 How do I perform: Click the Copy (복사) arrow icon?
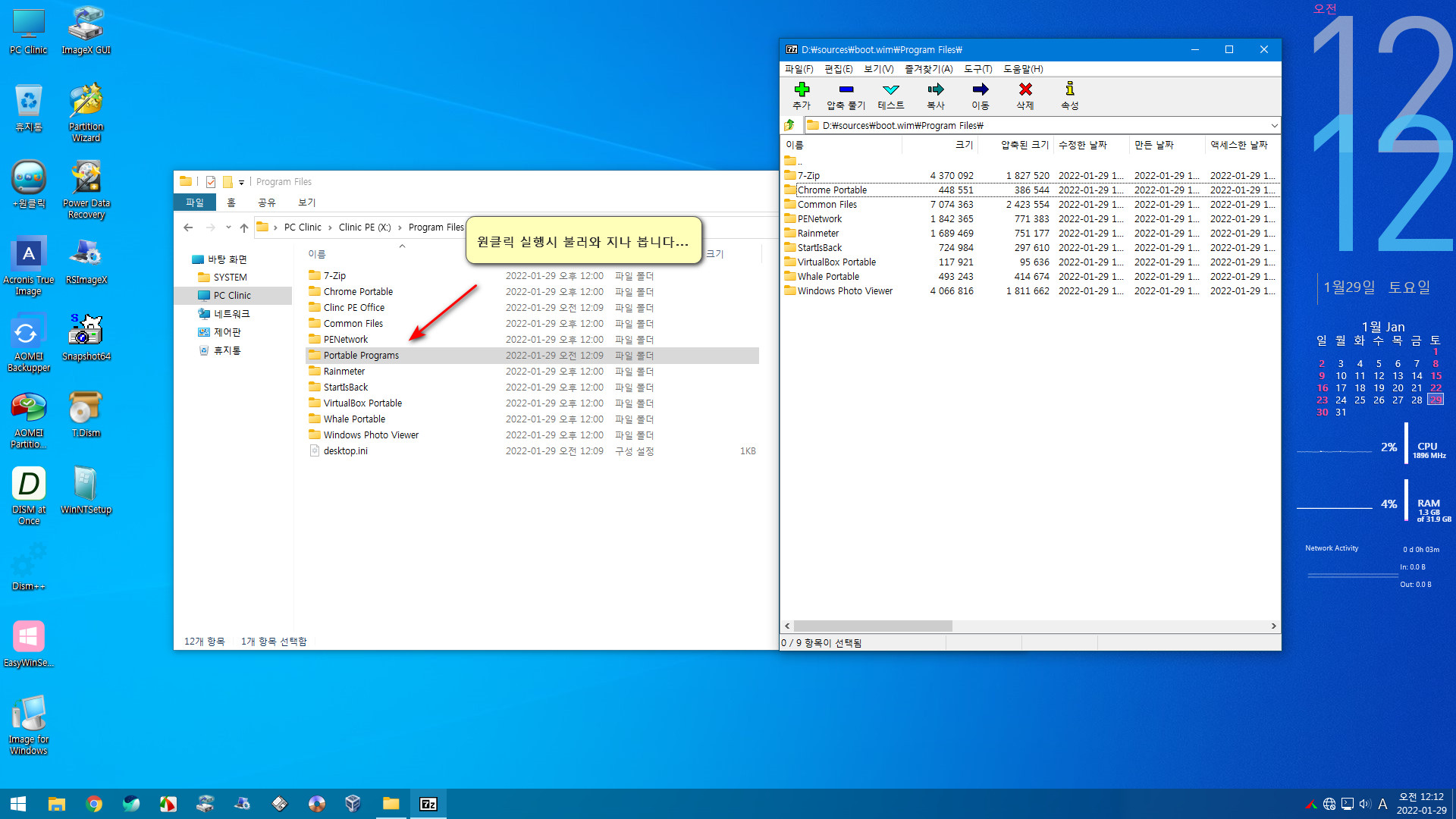pyautogui.click(x=936, y=89)
